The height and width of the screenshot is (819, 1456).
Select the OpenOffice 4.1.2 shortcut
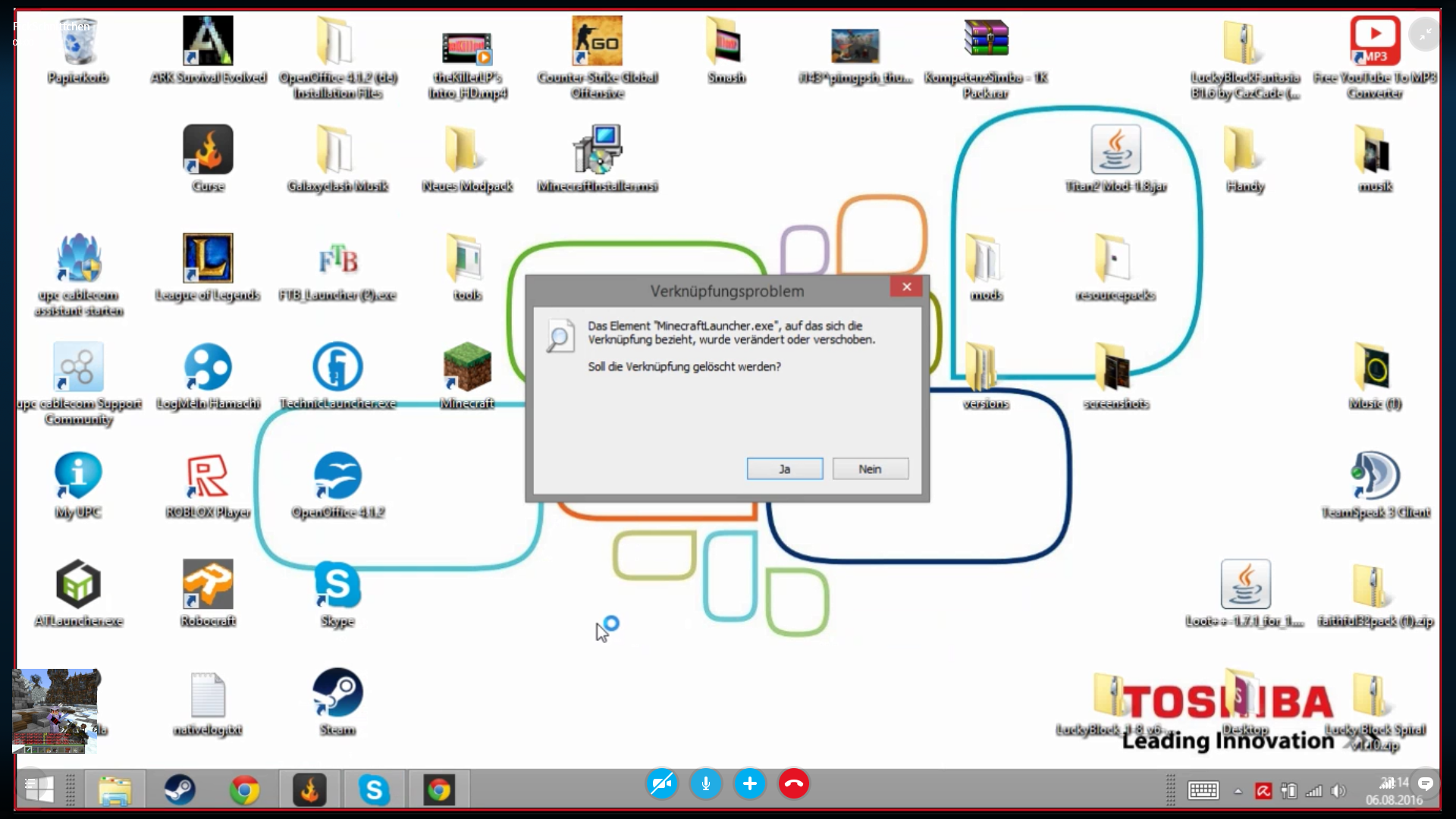337,485
